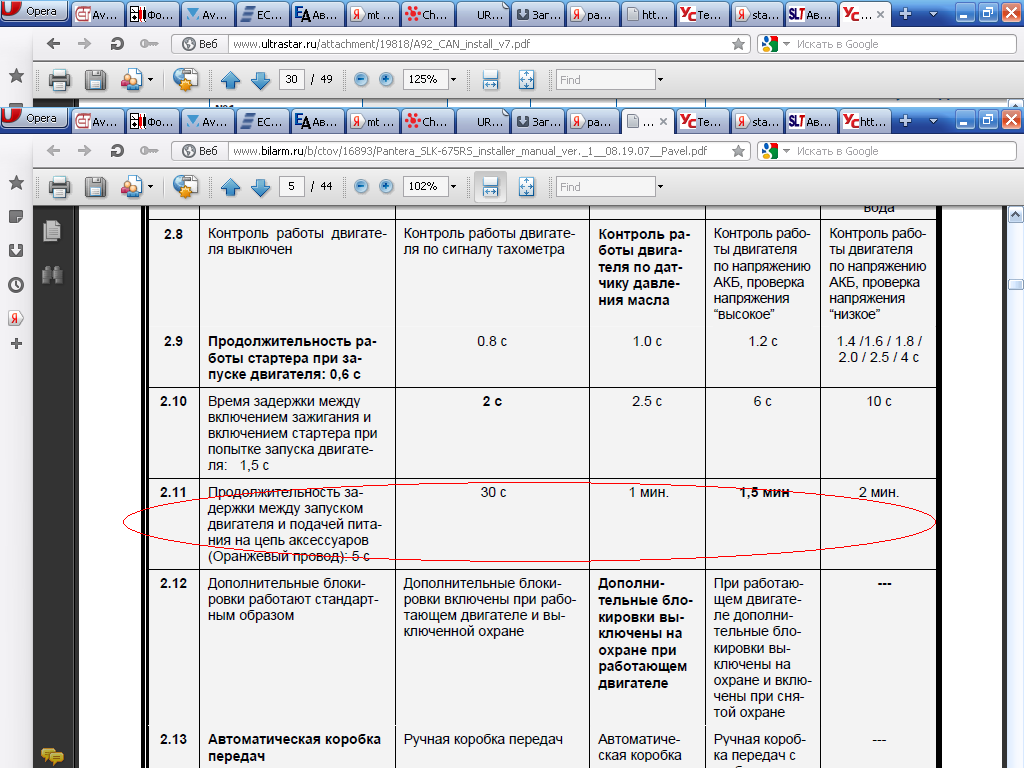The image size is (1024, 768).
Task: Click the Google search field in the ultrastar.ru window
Action: (x=904, y=44)
